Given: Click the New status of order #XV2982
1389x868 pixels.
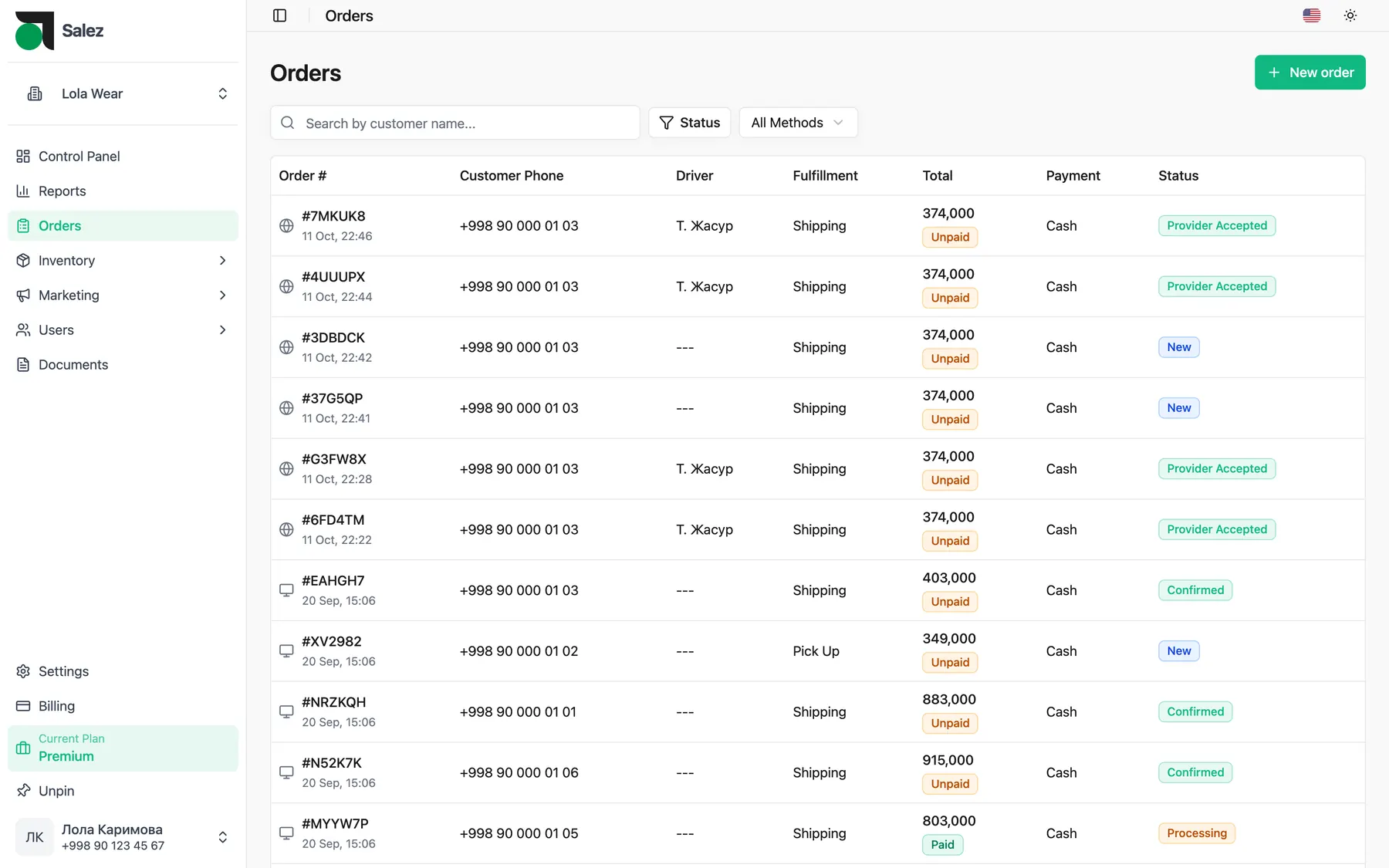Looking at the screenshot, I should [x=1178, y=651].
